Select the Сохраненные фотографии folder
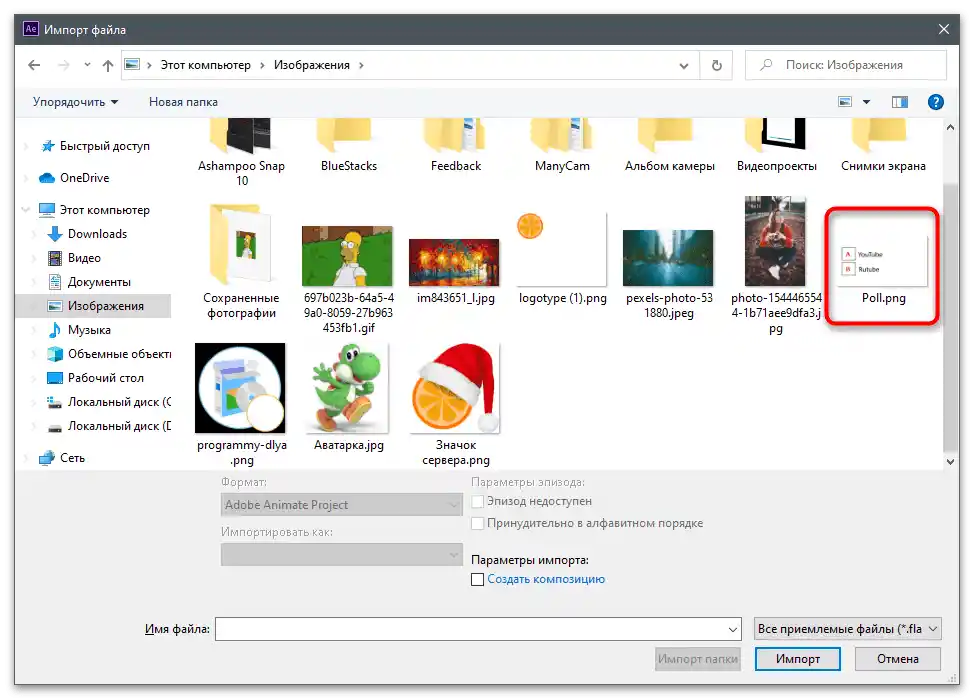The image size is (974, 699). click(x=242, y=261)
